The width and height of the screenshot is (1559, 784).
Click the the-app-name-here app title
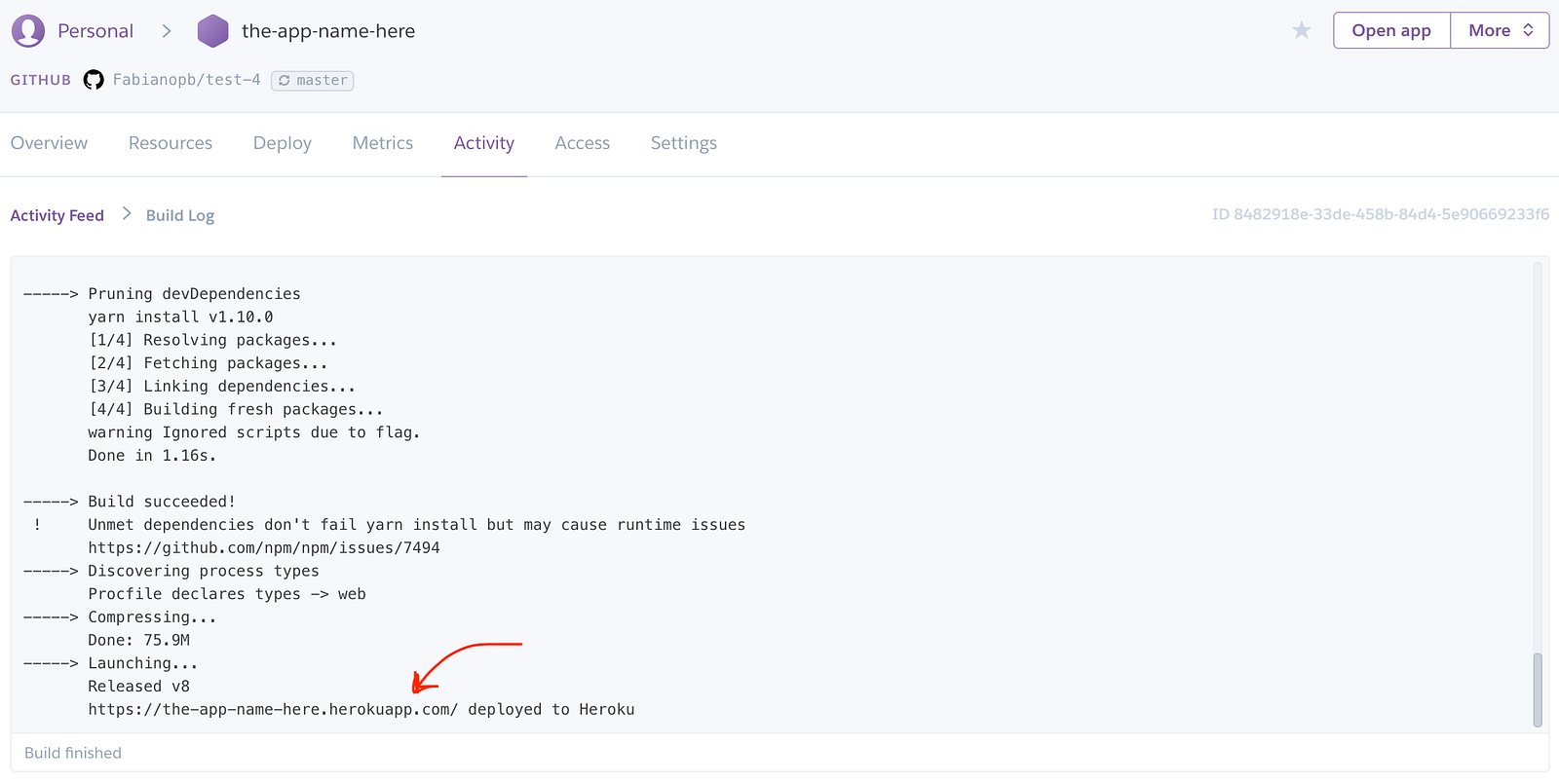click(x=328, y=31)
